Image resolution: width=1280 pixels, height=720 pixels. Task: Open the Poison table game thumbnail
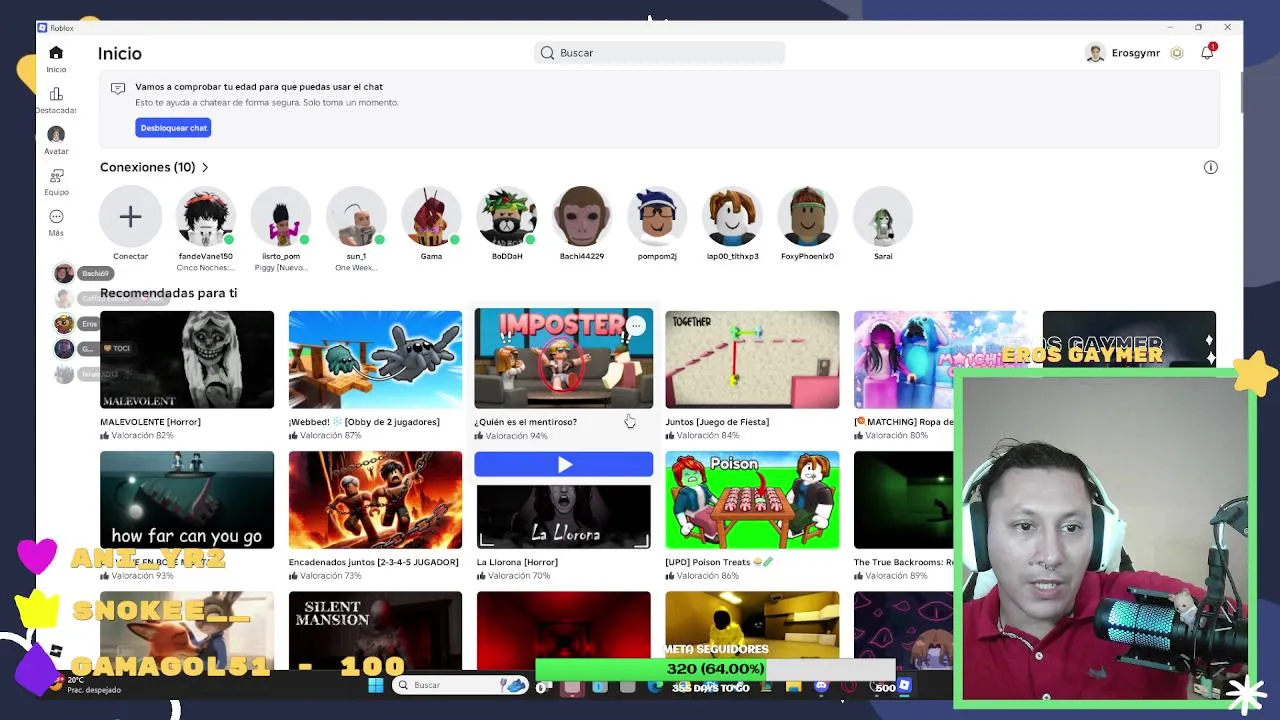coord(752,500)
